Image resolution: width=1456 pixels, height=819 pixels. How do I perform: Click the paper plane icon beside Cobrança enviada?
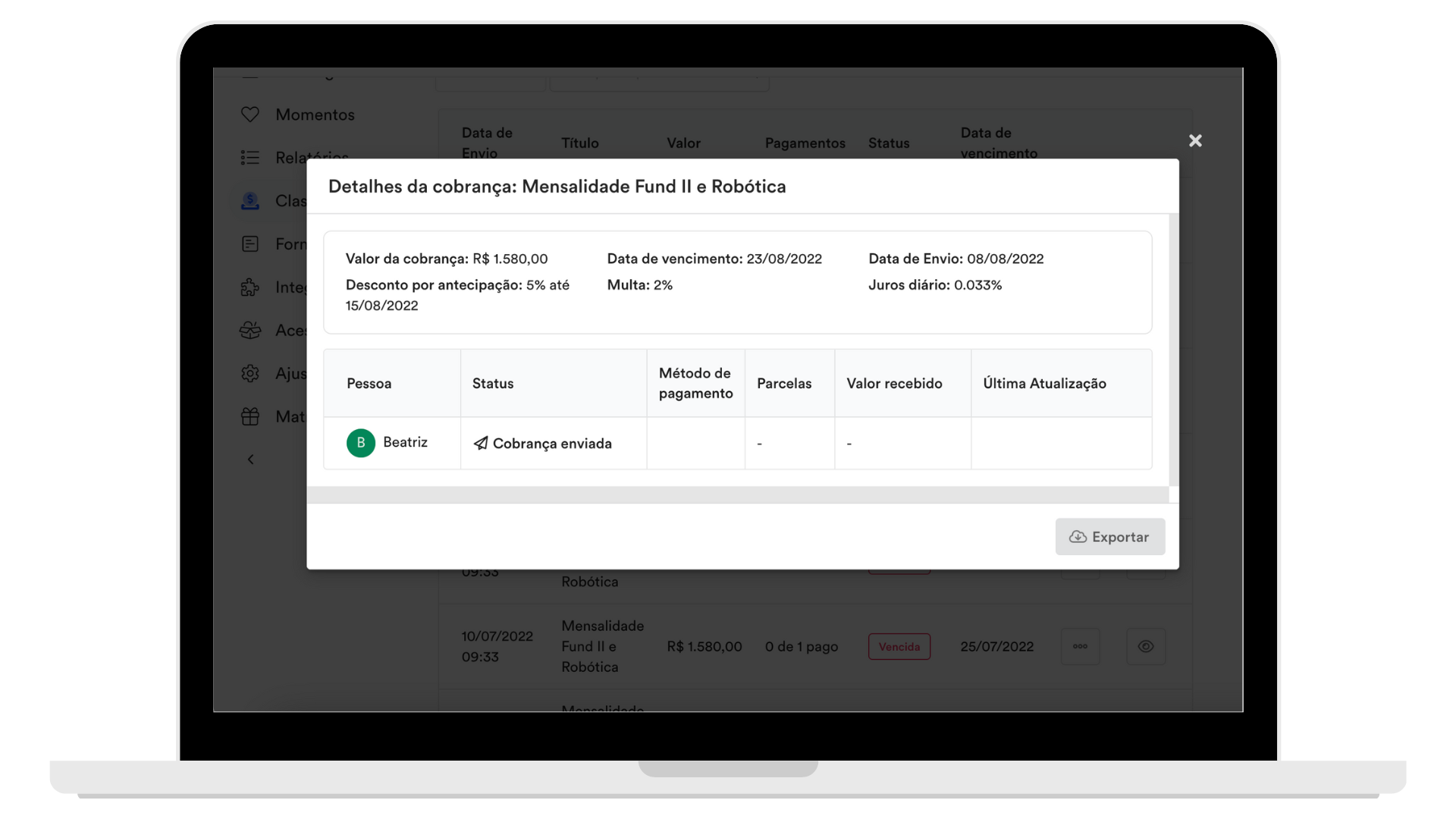481,443
